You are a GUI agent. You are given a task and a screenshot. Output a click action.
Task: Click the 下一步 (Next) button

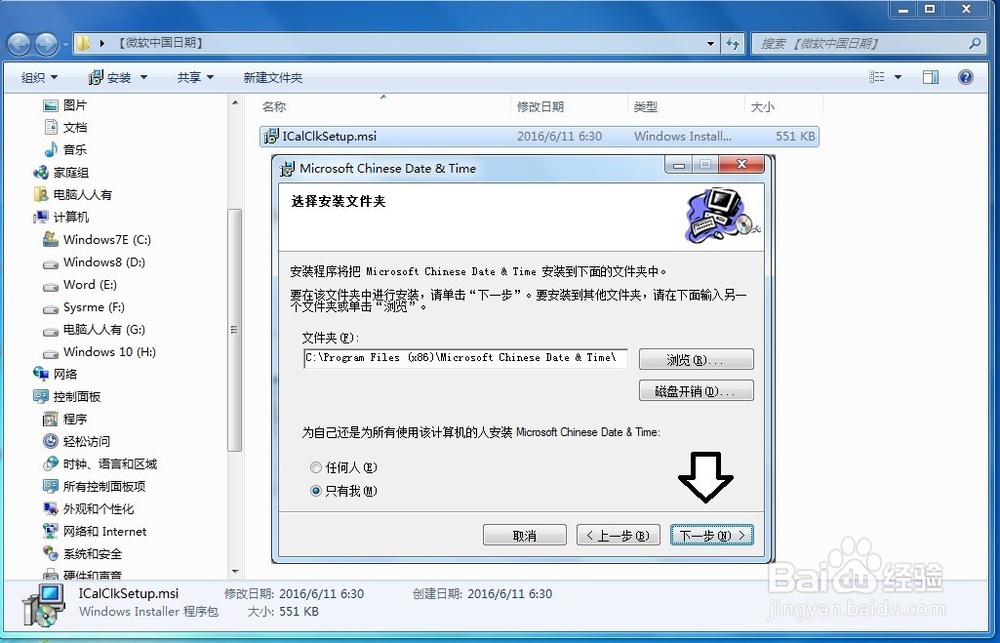pos(712,535)
